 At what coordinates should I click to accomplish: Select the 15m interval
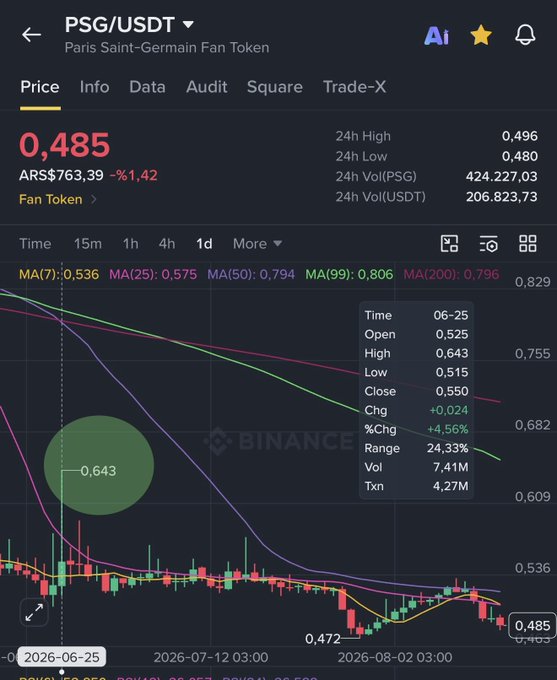[88, 244]
